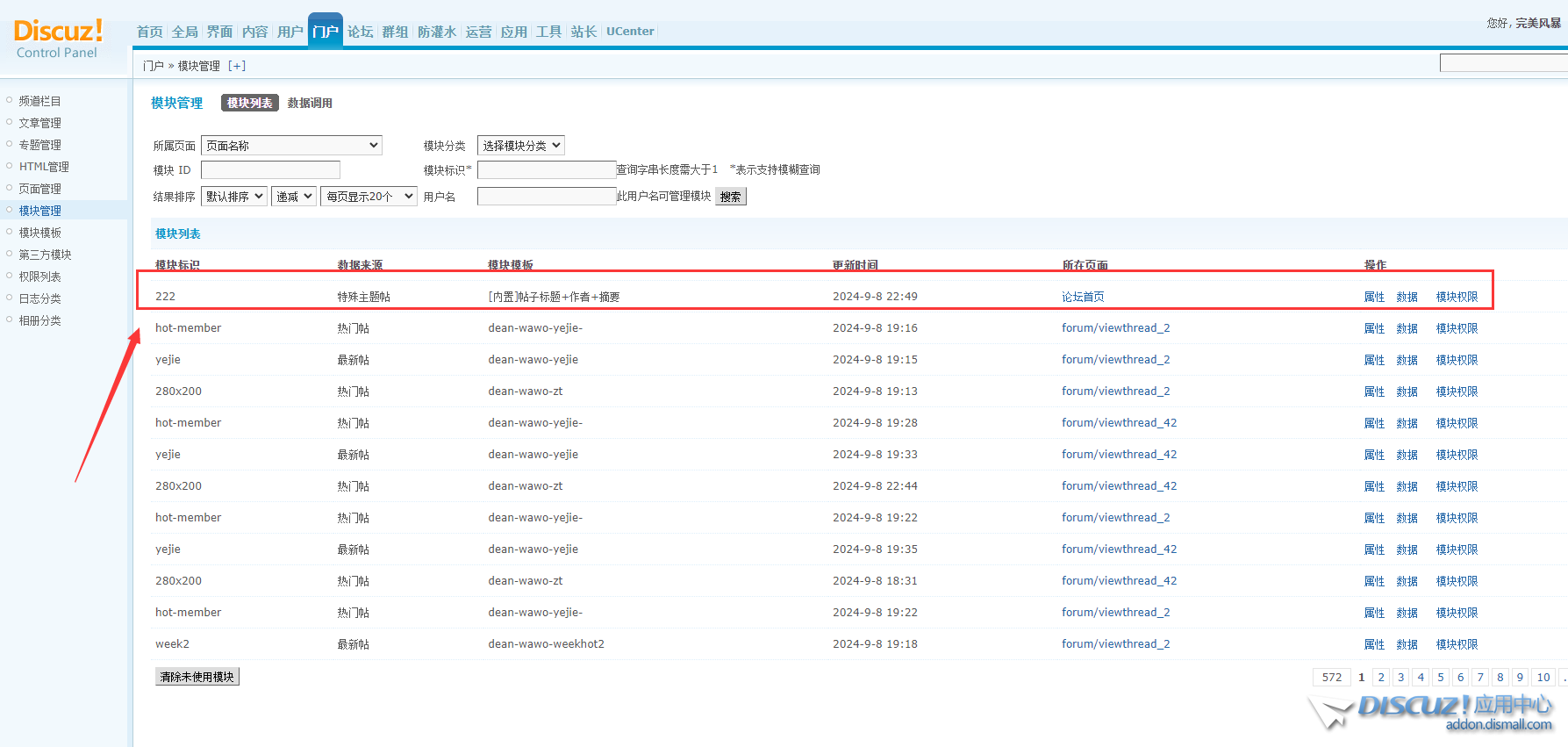1568x747 pixels.
Task: Open the 论坛首页 page link
Action: pos(1083,297)
